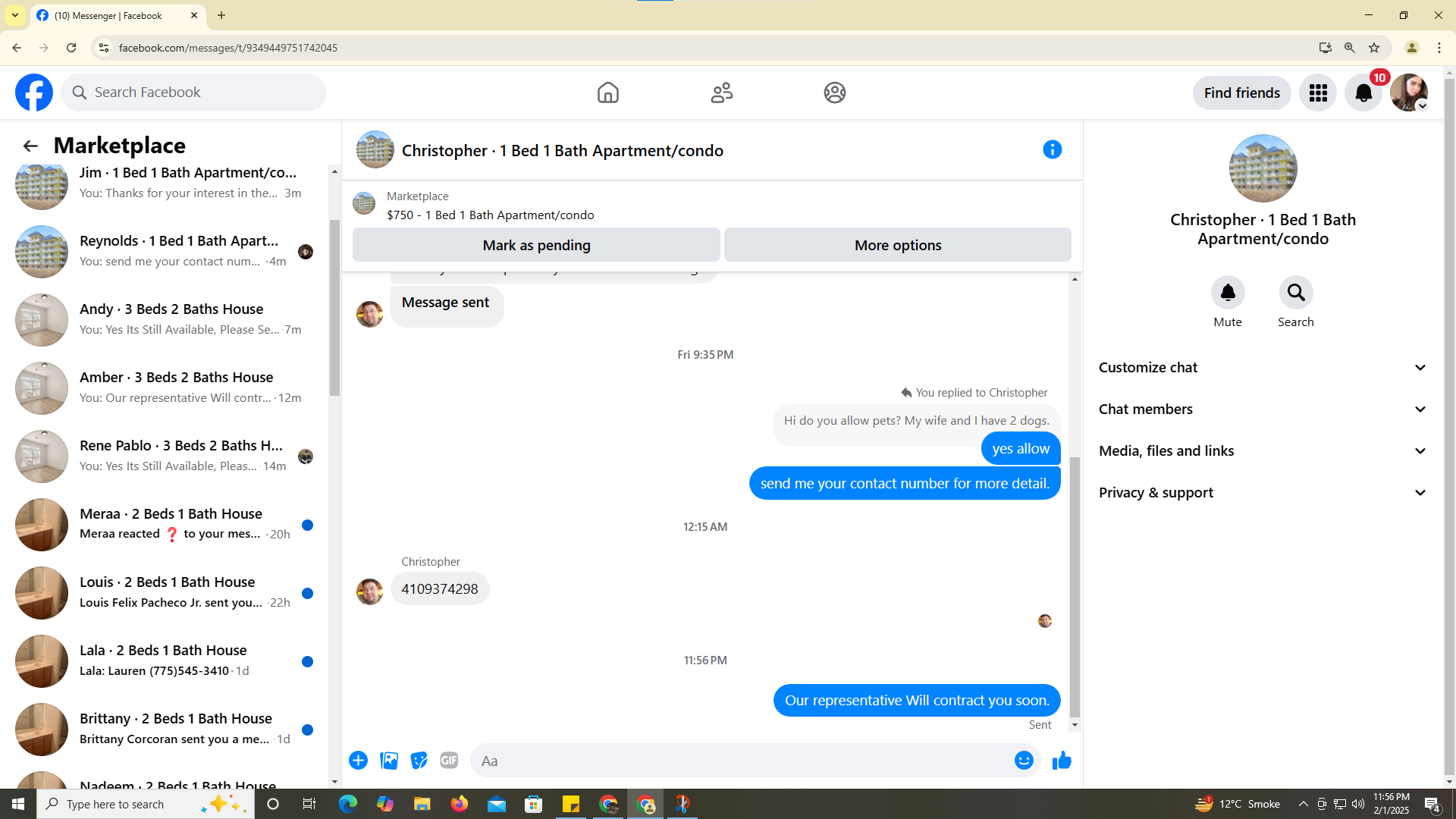The height and width of the screenshot is (819, 1456).
Task: Open the Meraa 2 Beds conversation
Action: click(x=171, y=524)
